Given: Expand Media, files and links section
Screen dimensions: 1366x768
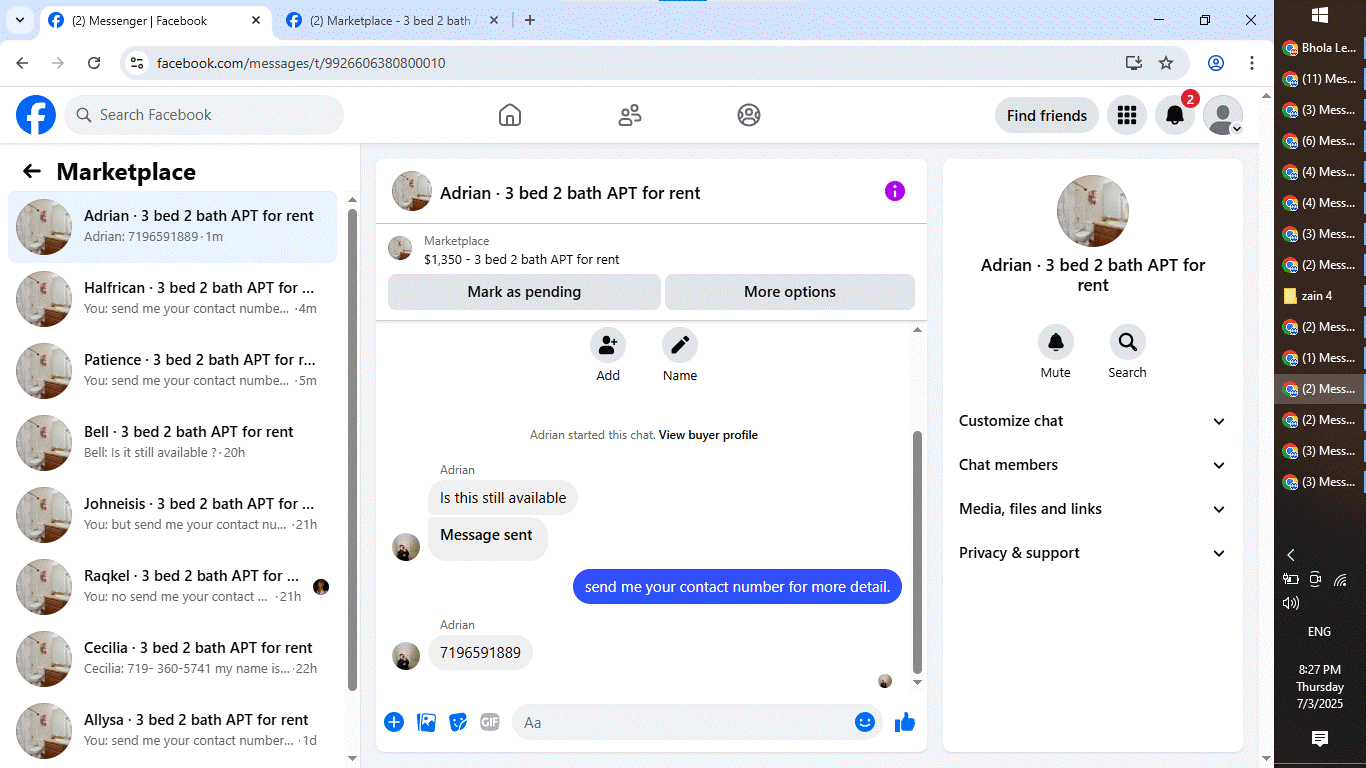Looking at the screenshot, I should 1092,509.
